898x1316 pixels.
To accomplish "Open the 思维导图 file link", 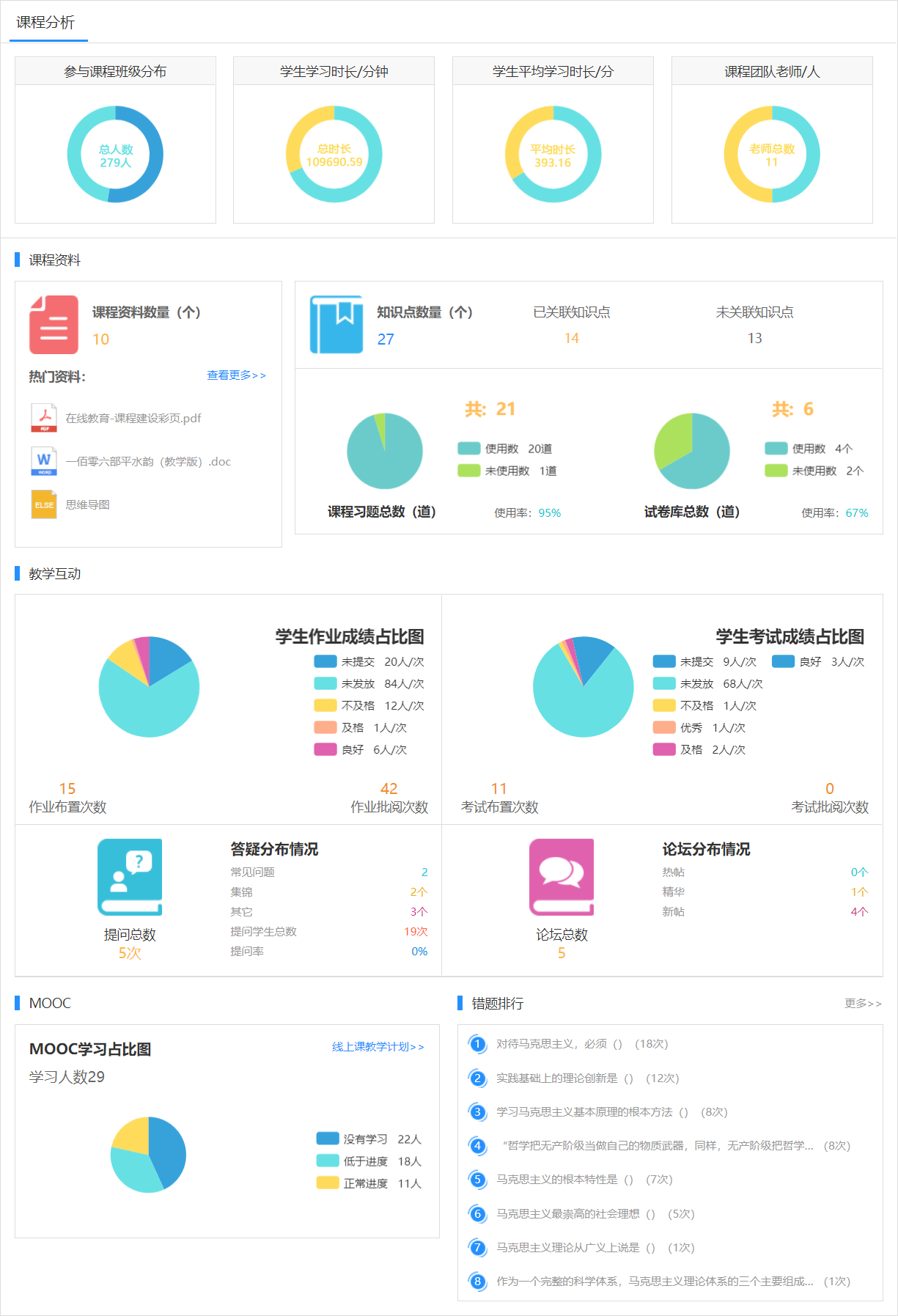I will 88,505.
